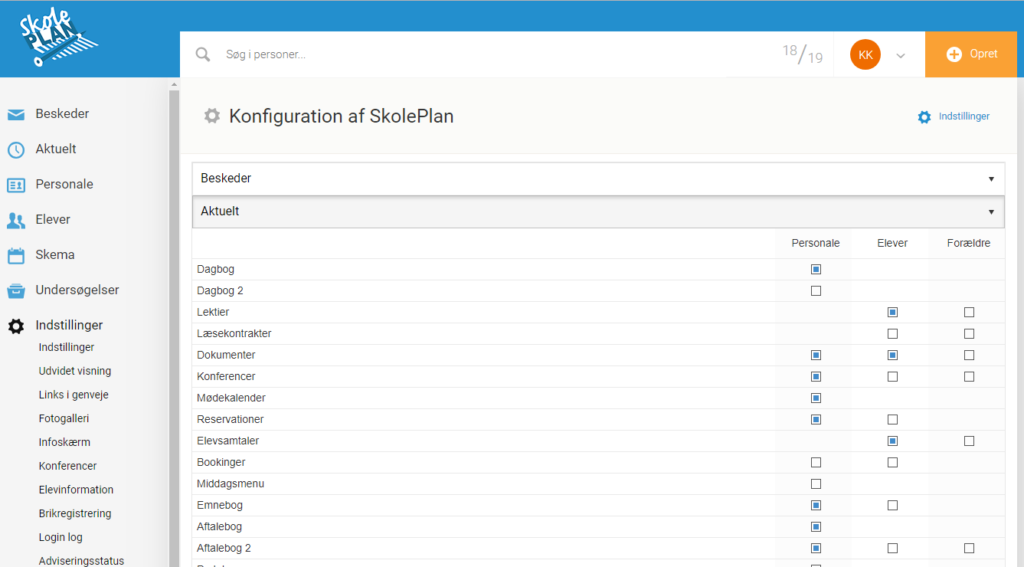The width and height of the screenshot is (1024, 567).
Task: Uncheck Dokumenter for Elever
Action: (x=892, y=355)
